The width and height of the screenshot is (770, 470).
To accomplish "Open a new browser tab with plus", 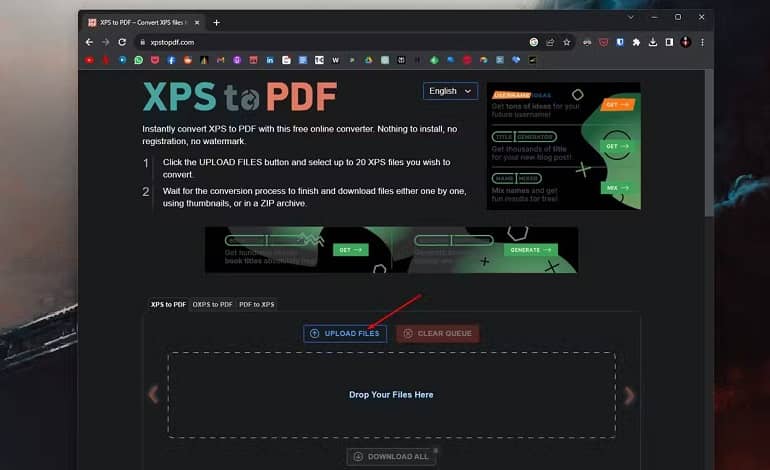I will point(216,23).
